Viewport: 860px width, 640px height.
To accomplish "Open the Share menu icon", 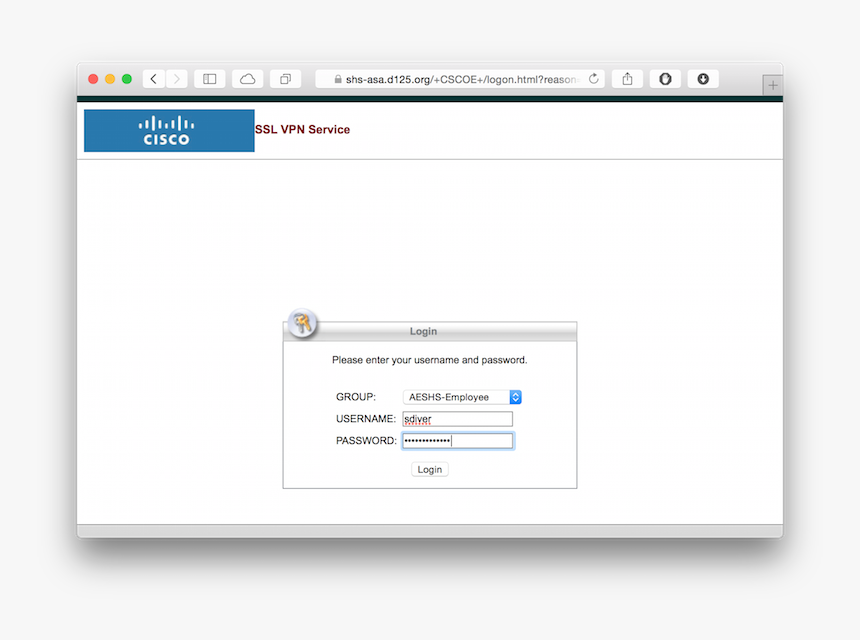I will [627, 78].
